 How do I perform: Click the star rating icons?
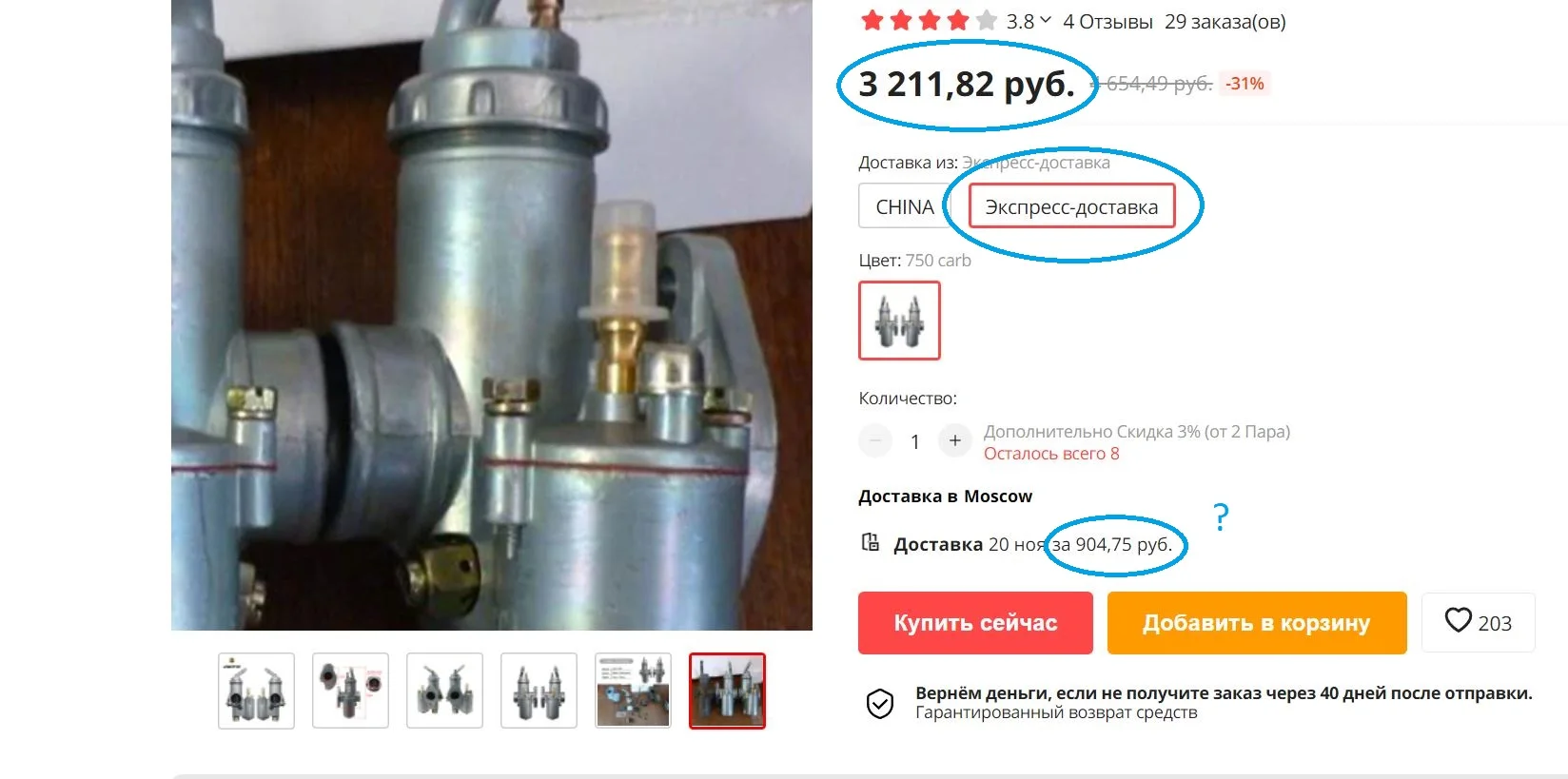click(929, 20)
